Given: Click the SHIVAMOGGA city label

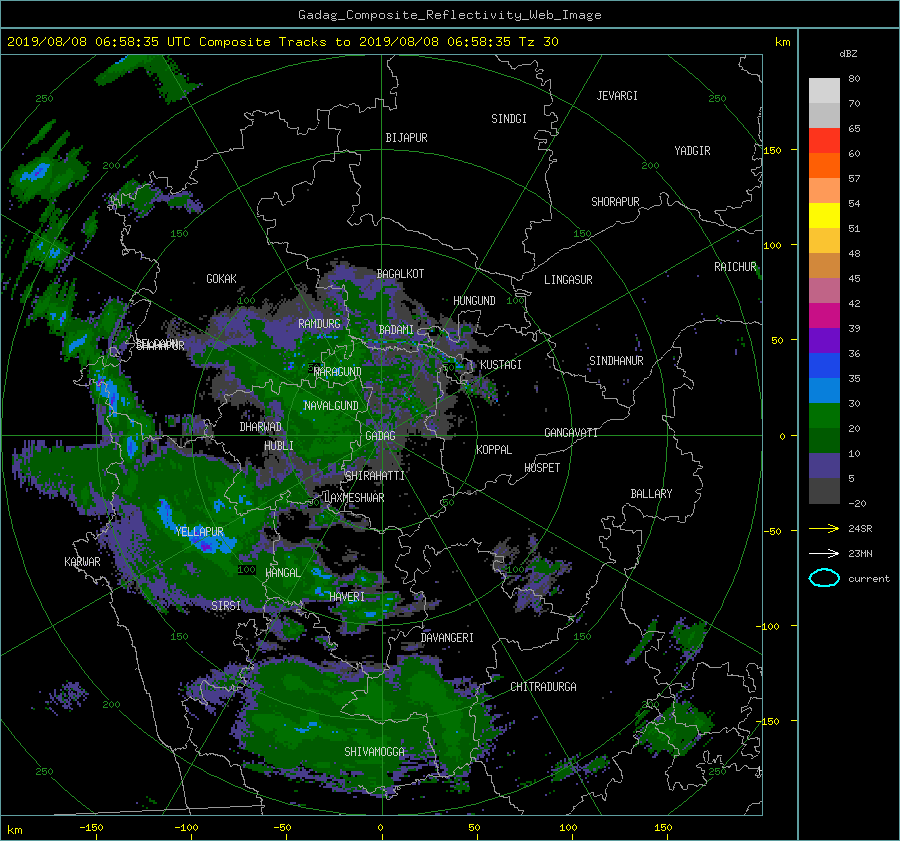Looking at the screenshot, I should 374,752.
